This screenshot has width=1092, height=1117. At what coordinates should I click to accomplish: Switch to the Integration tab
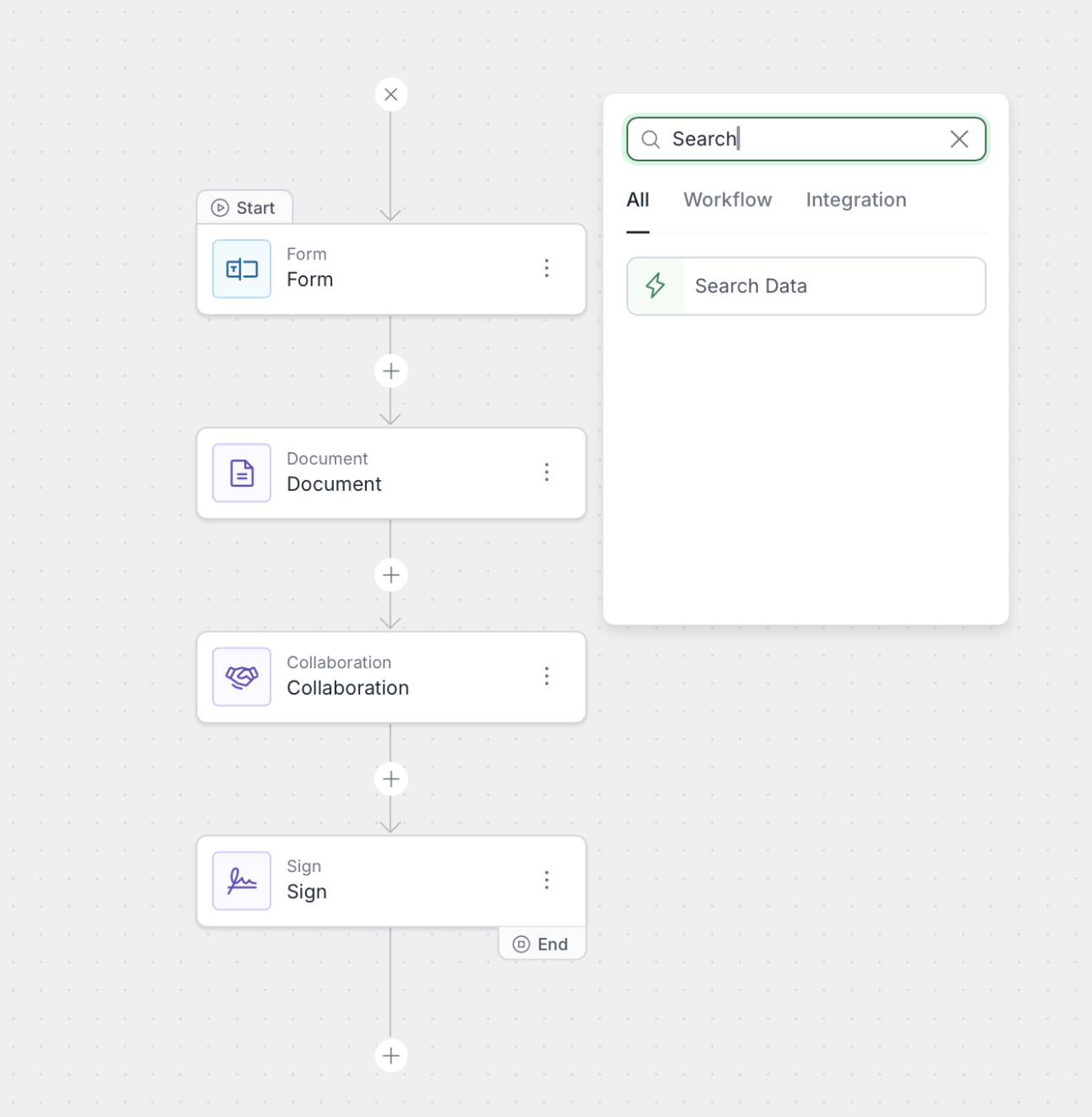[855, 200]
